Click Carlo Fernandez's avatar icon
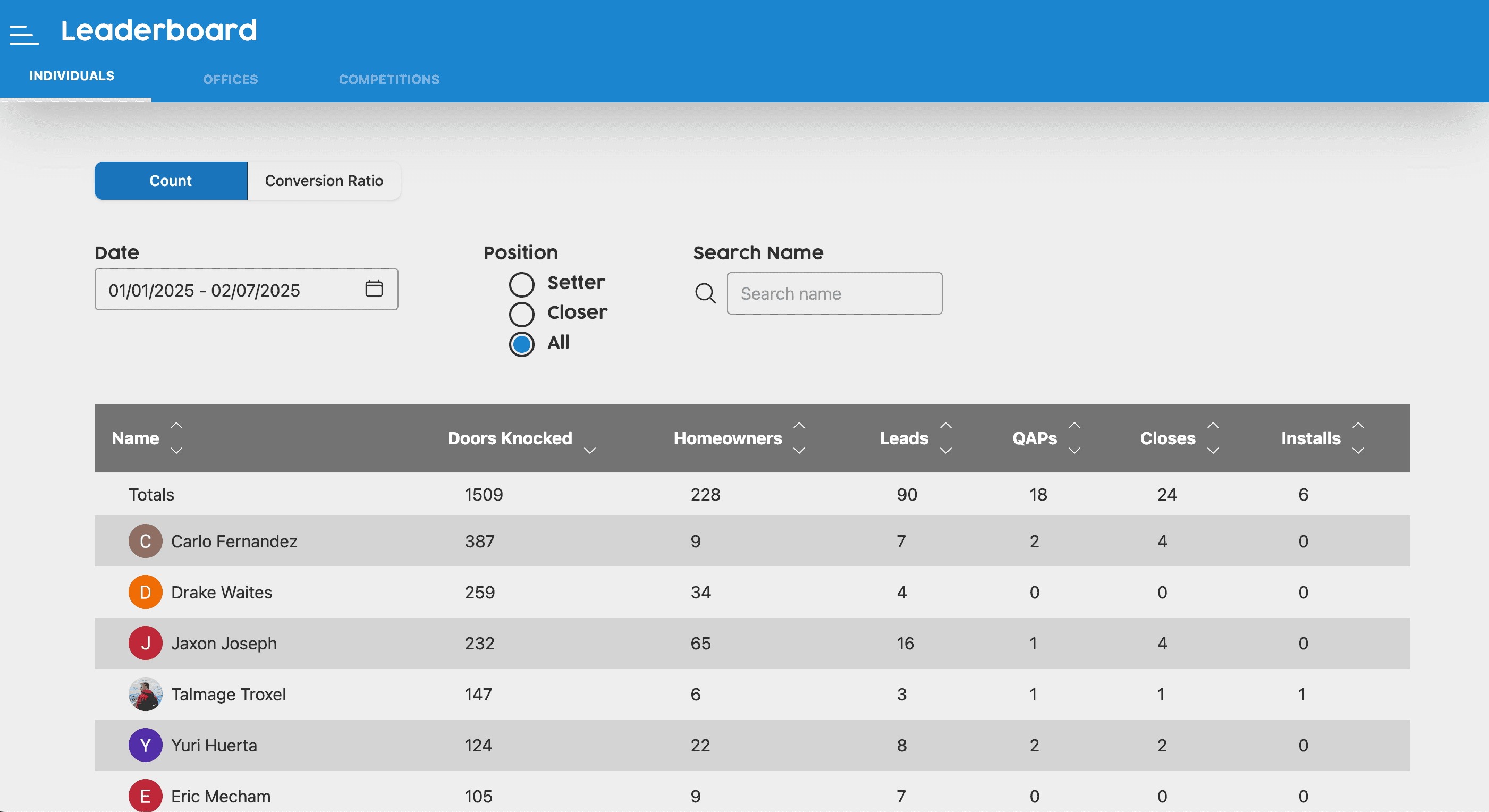This screenshot has width=1489, height=812. 145,541
